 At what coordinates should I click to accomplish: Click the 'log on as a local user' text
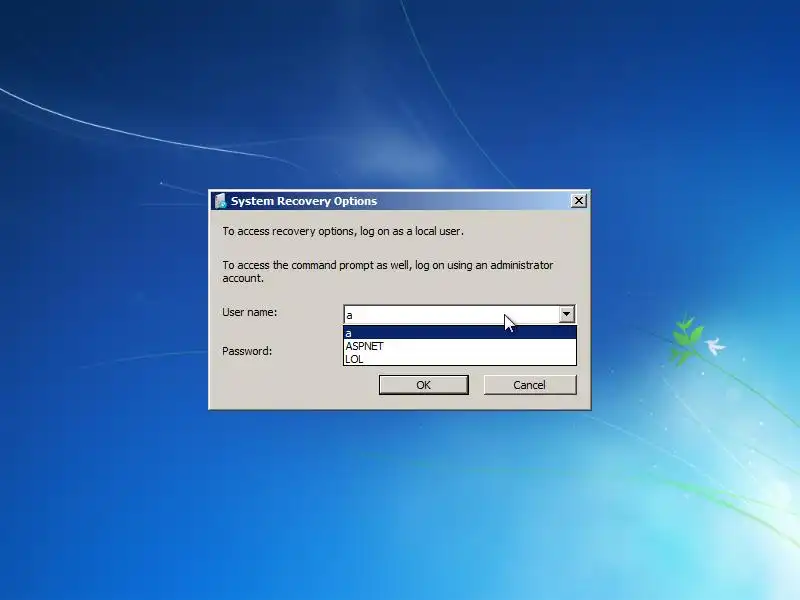(412, 231)
